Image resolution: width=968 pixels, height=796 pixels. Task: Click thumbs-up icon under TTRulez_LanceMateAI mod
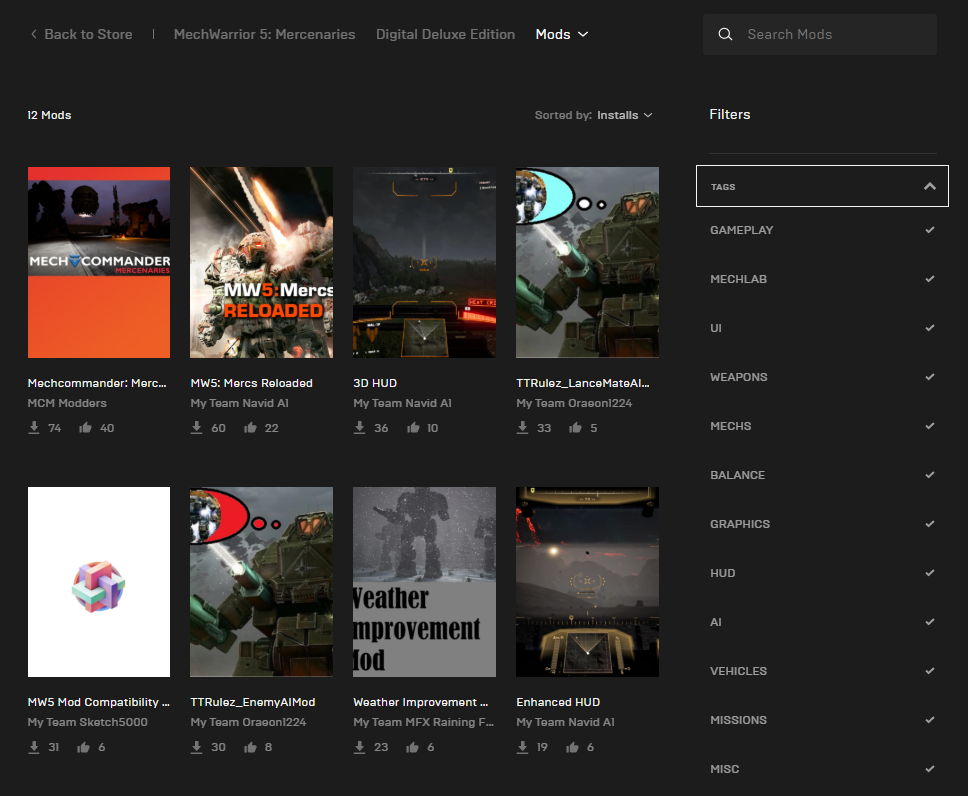tap(575, 427)
